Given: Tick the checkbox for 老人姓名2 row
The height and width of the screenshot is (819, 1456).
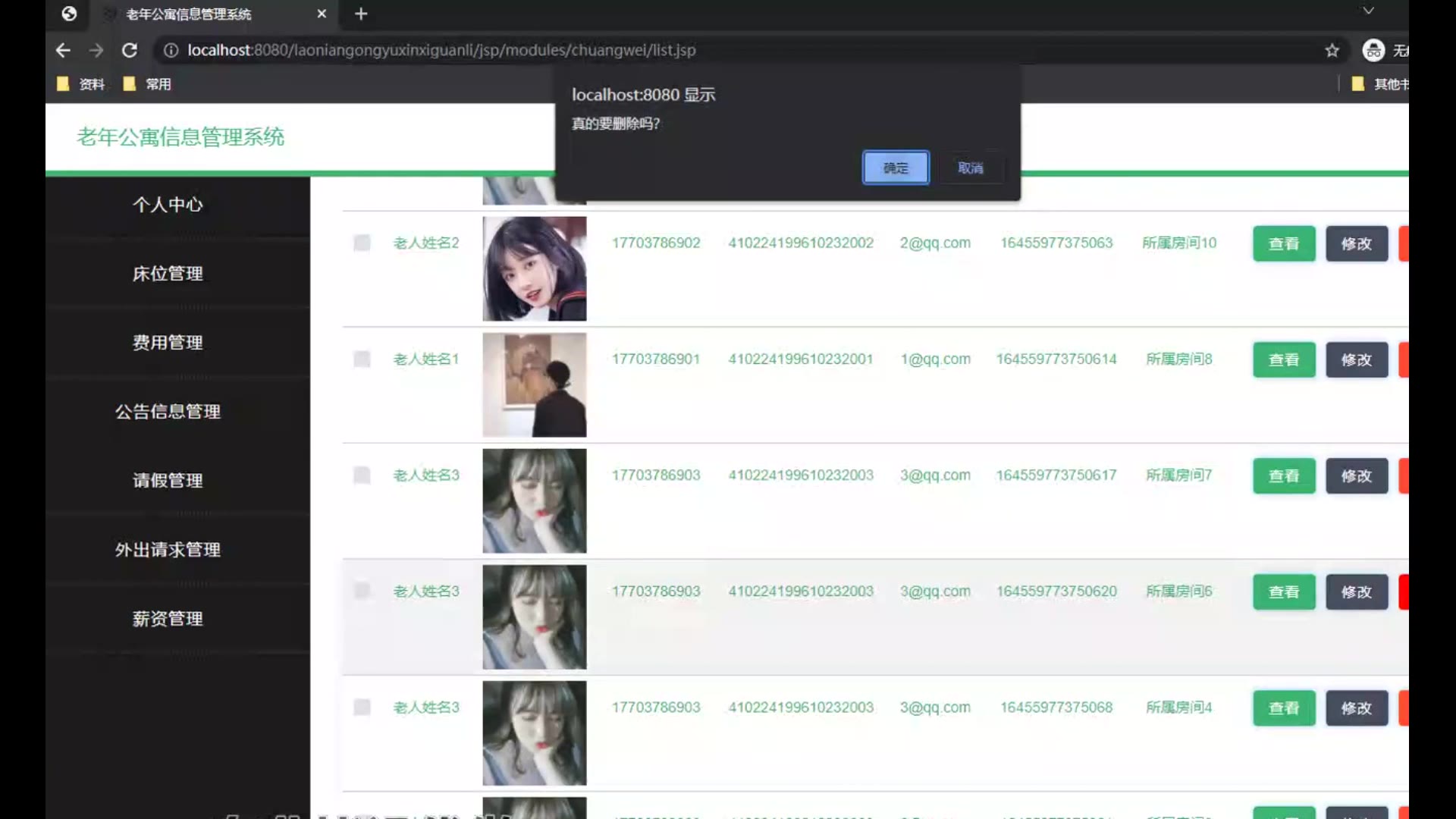Looking at the screenshot, I should click(x=362, y=243).
